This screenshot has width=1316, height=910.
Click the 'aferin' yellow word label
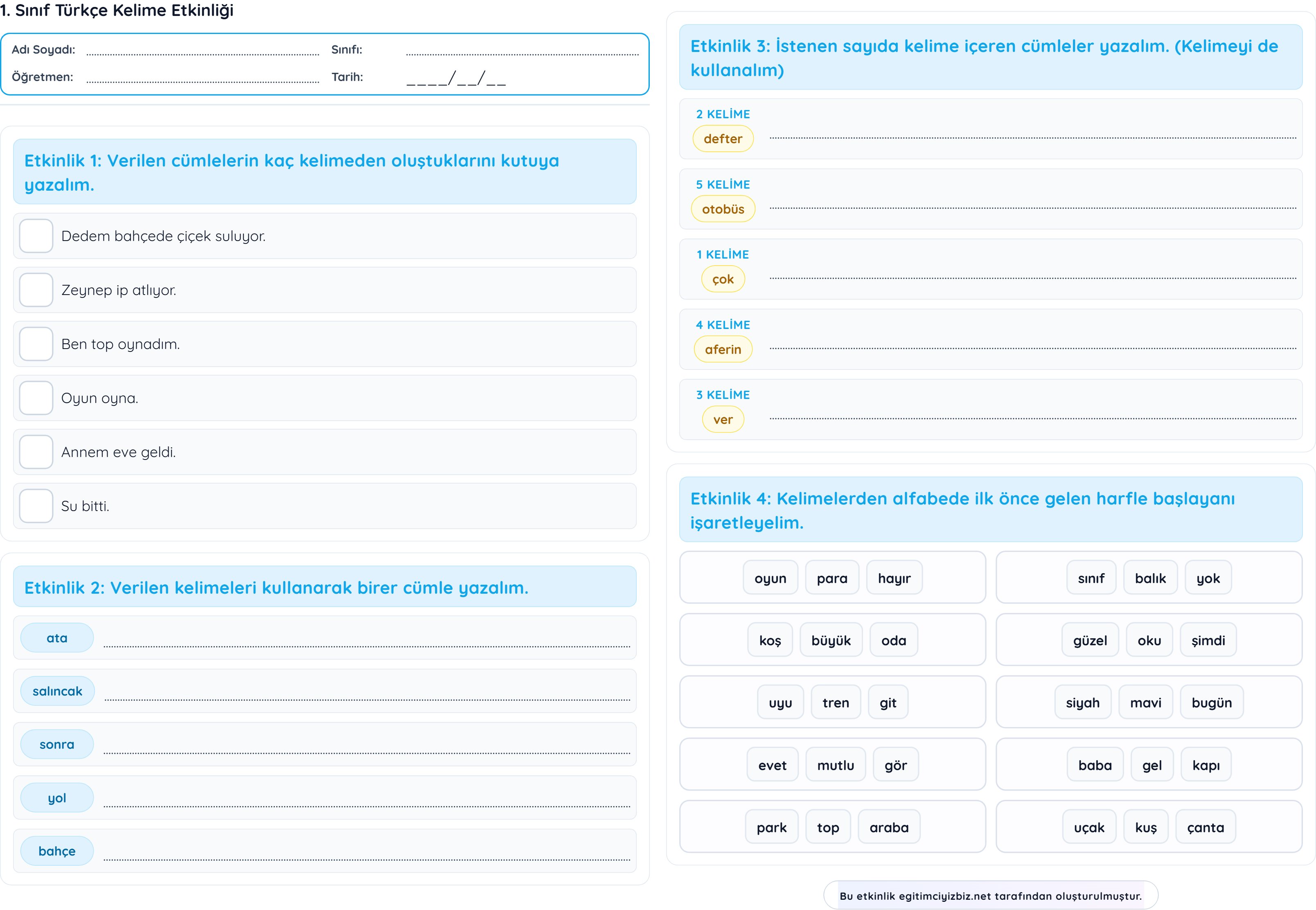722,349
